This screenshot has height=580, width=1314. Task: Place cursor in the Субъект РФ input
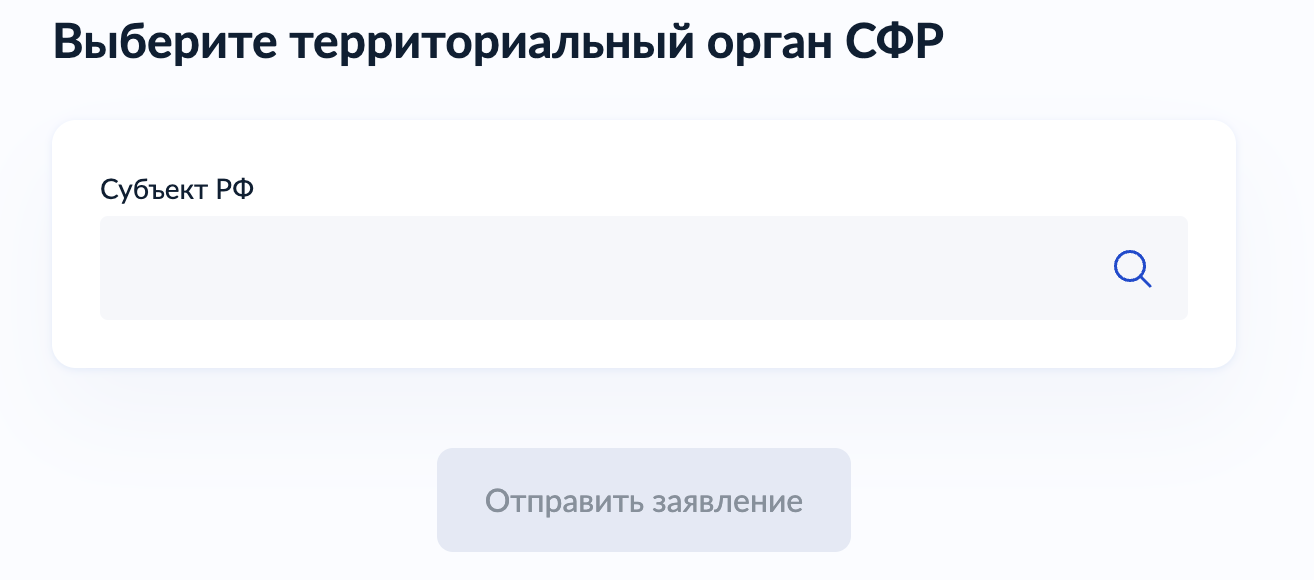600,268
